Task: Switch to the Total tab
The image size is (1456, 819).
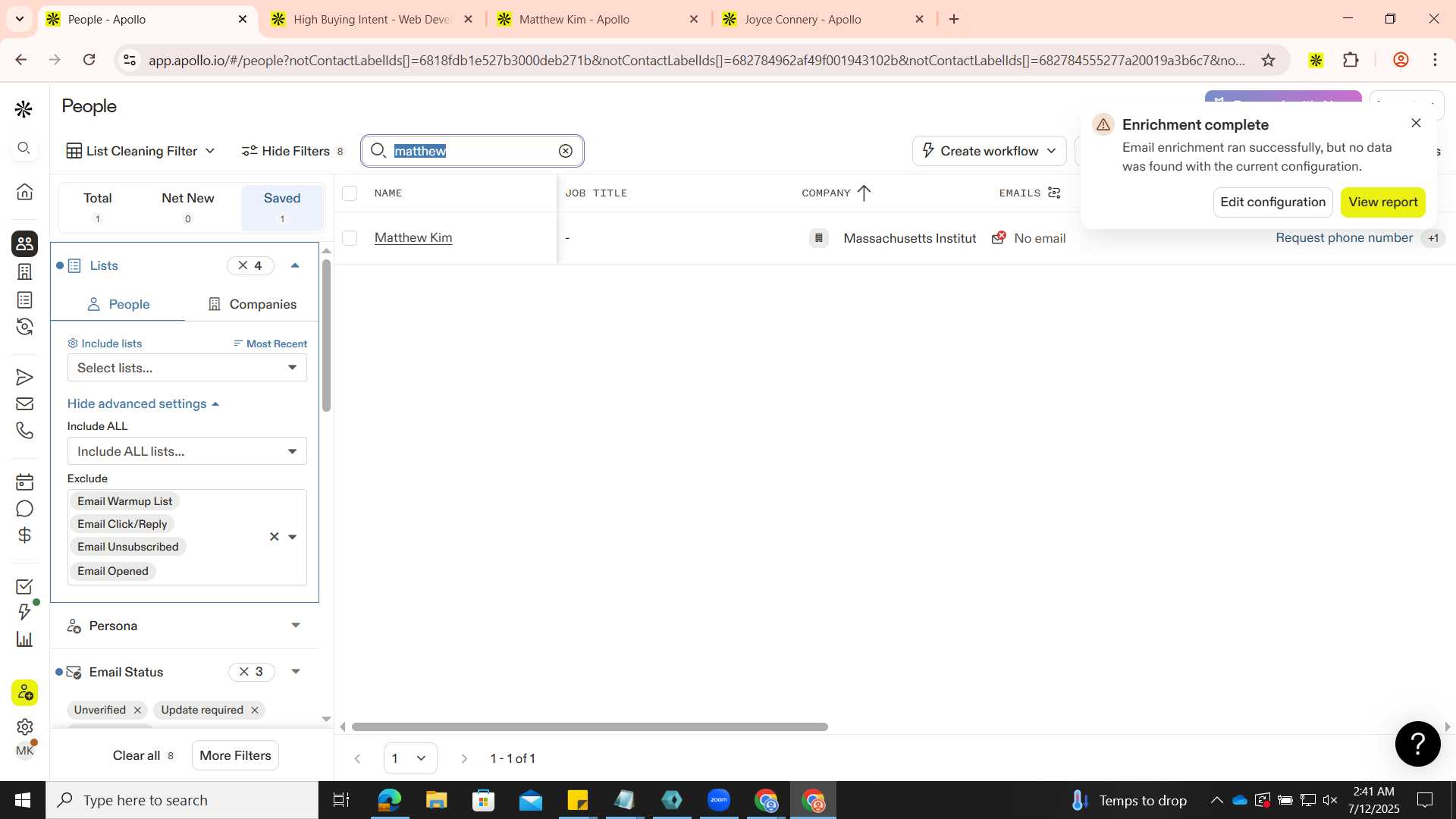Action: pyautogui.click(x=97, y=207)
